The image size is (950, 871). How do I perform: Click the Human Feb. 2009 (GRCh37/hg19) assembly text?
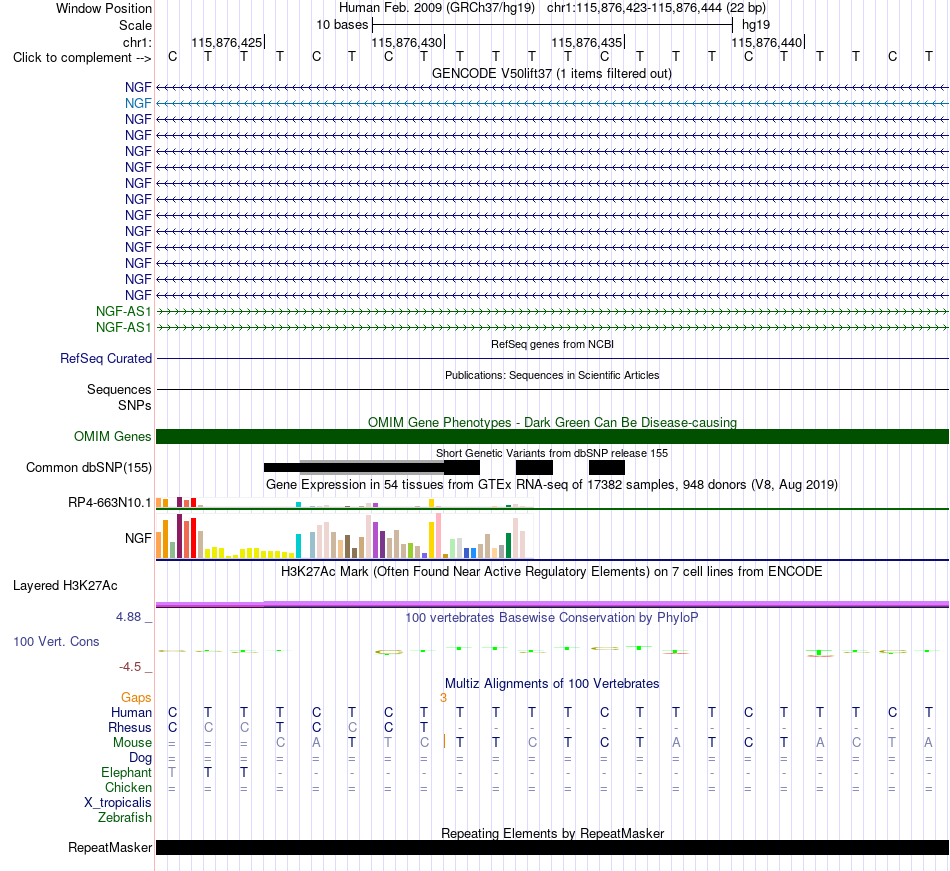pyautogui.click(x=437, y=8)
